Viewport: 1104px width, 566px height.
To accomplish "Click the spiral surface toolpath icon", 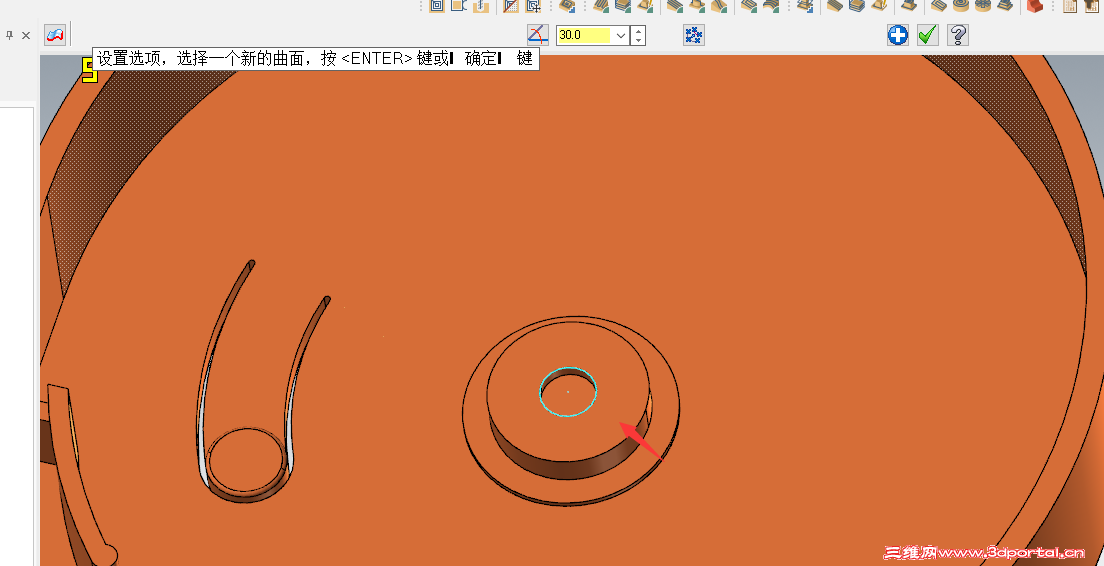I will pyautogui.click(x=961, y=6).
